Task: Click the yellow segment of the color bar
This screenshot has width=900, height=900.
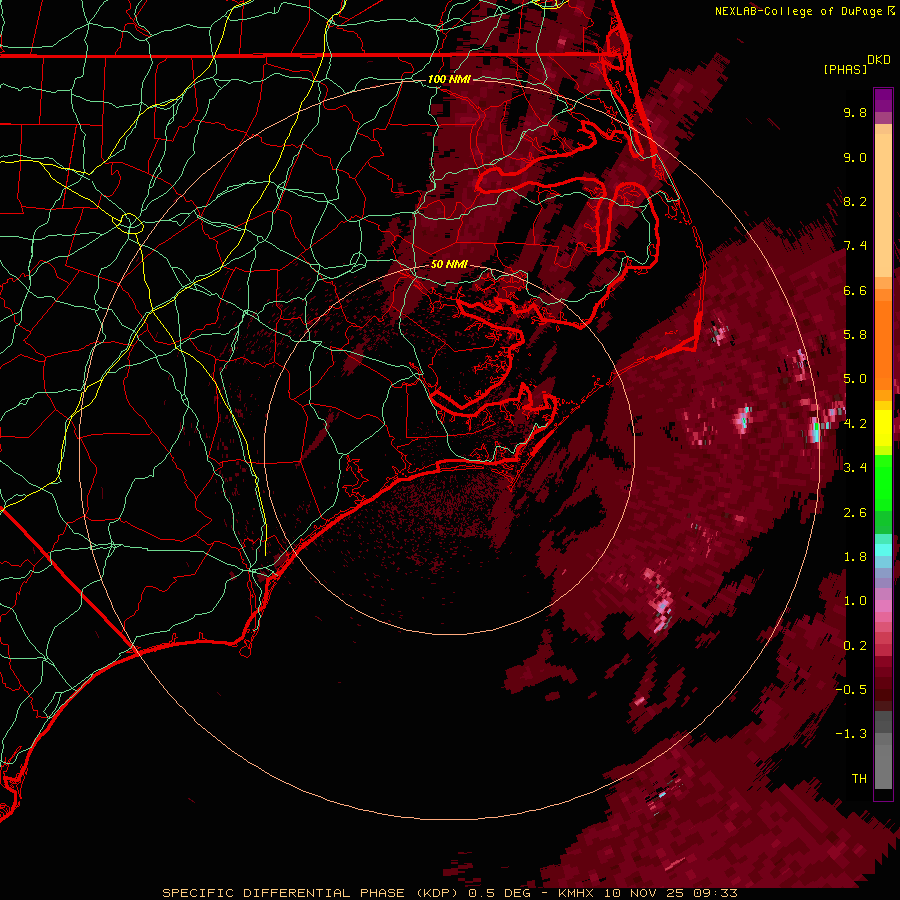Action: 883,428
